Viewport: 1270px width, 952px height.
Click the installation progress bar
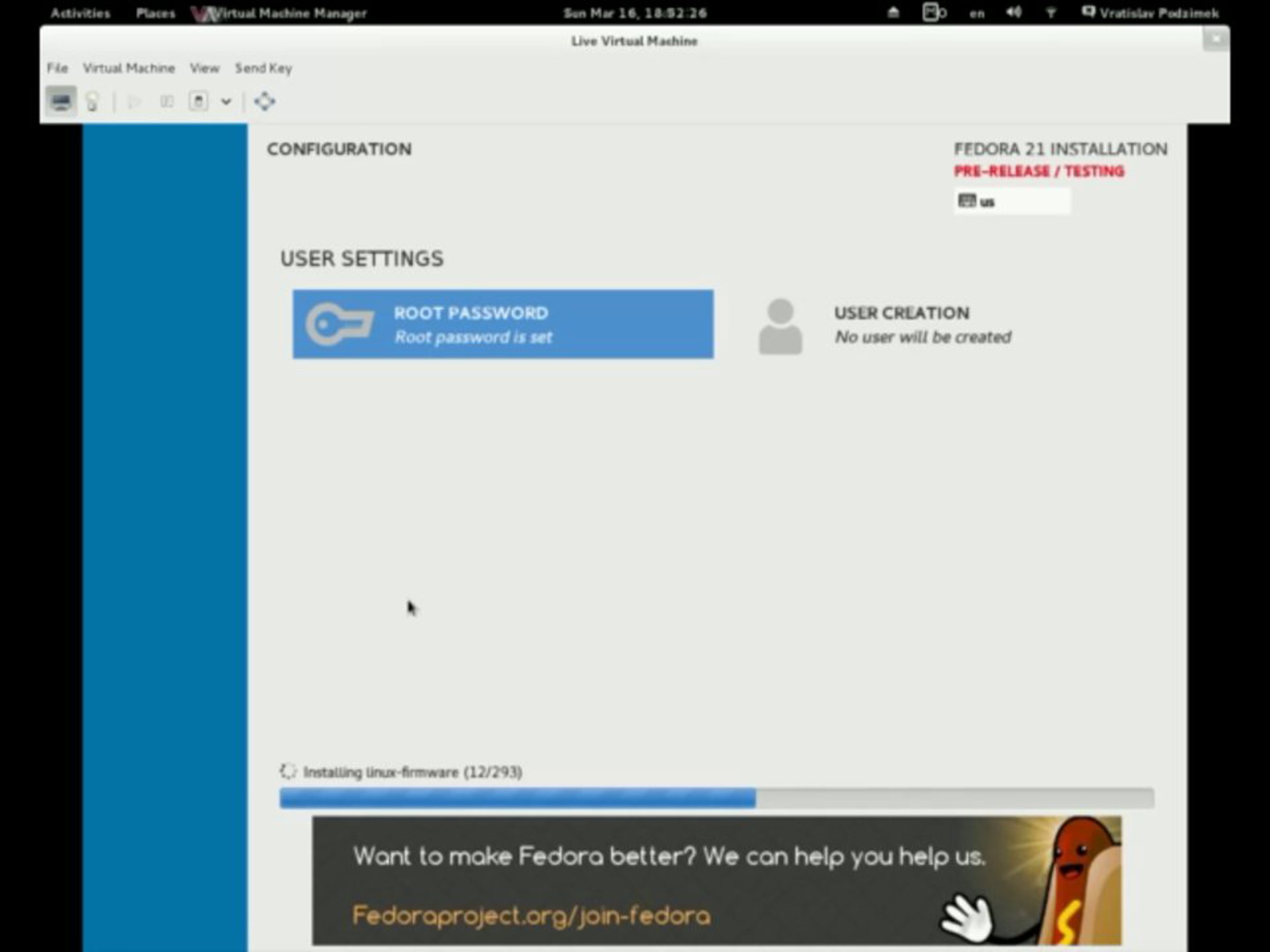pyautogui.click(x=716, y=798)
